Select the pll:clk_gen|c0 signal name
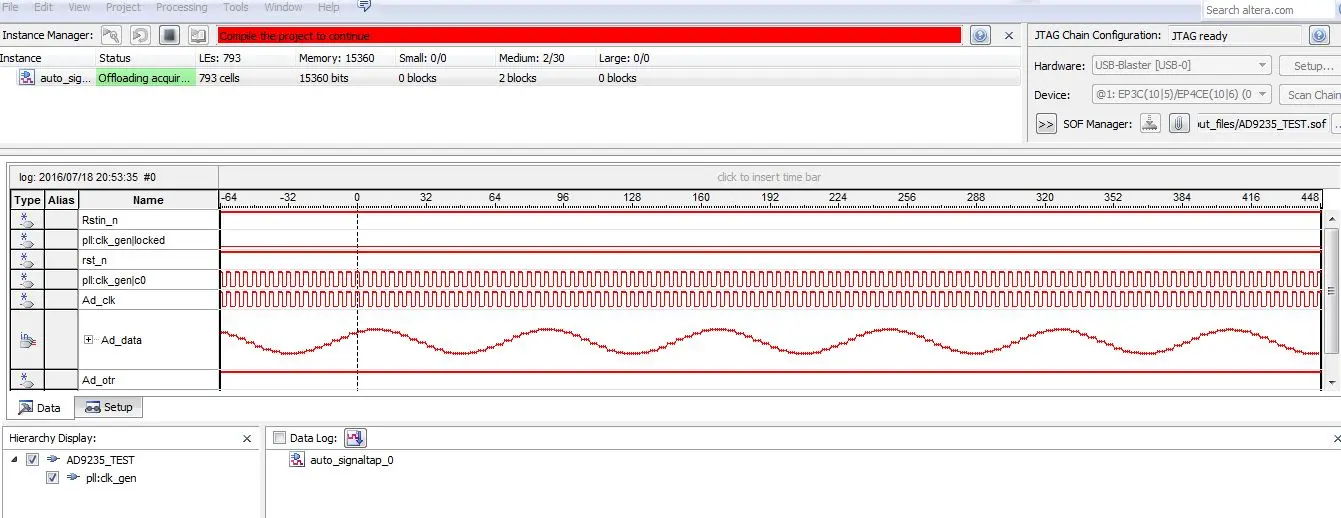 (x=115, y=280)
